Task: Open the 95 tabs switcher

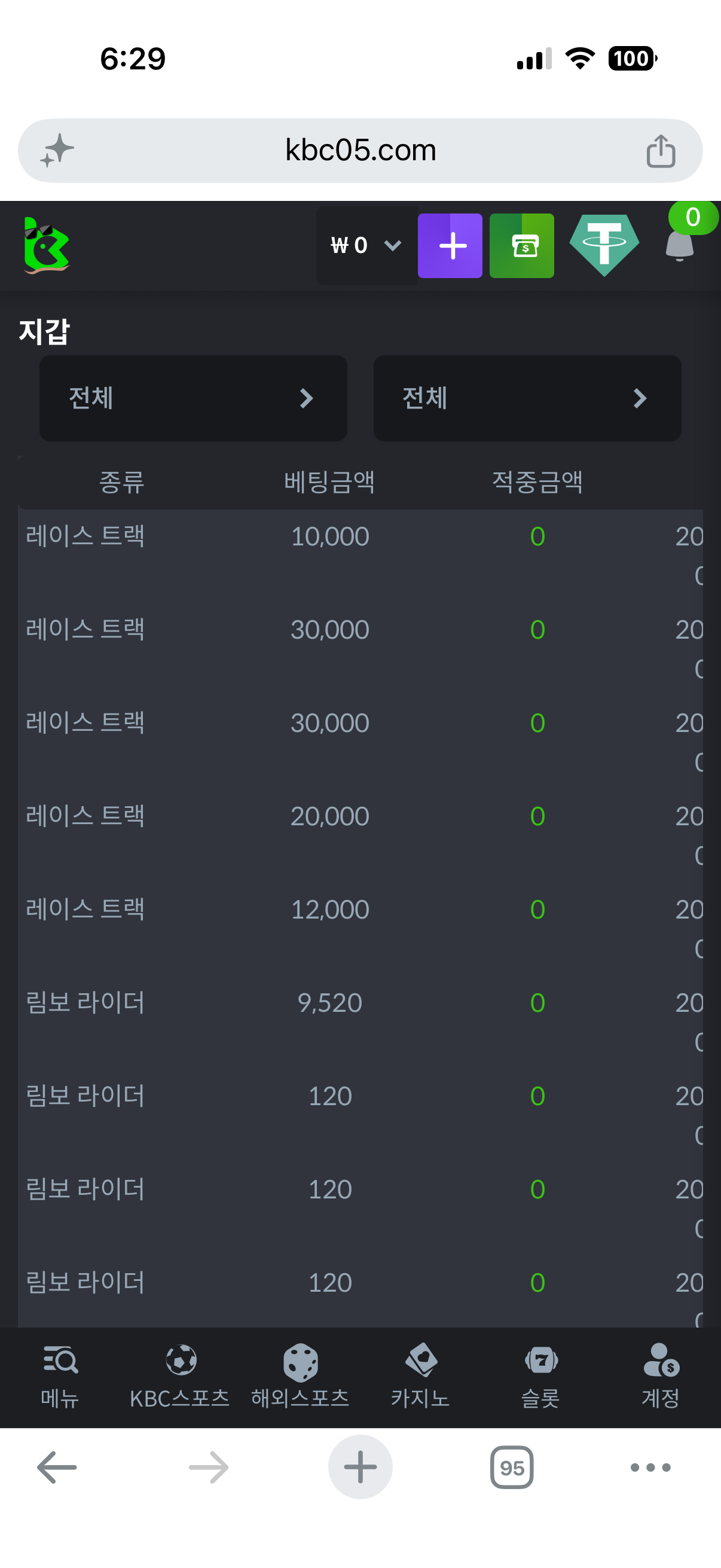Action: pos(512,1467)
